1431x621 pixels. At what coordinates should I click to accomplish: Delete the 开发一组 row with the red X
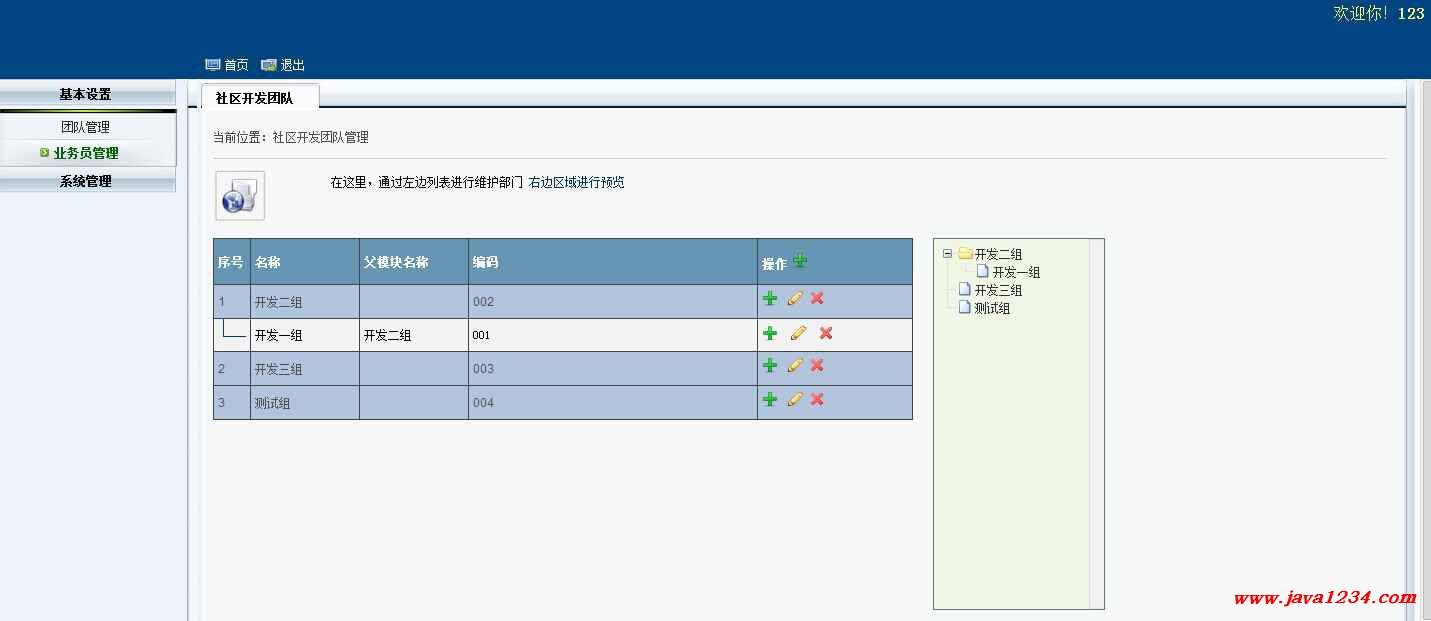pos(826,333)
